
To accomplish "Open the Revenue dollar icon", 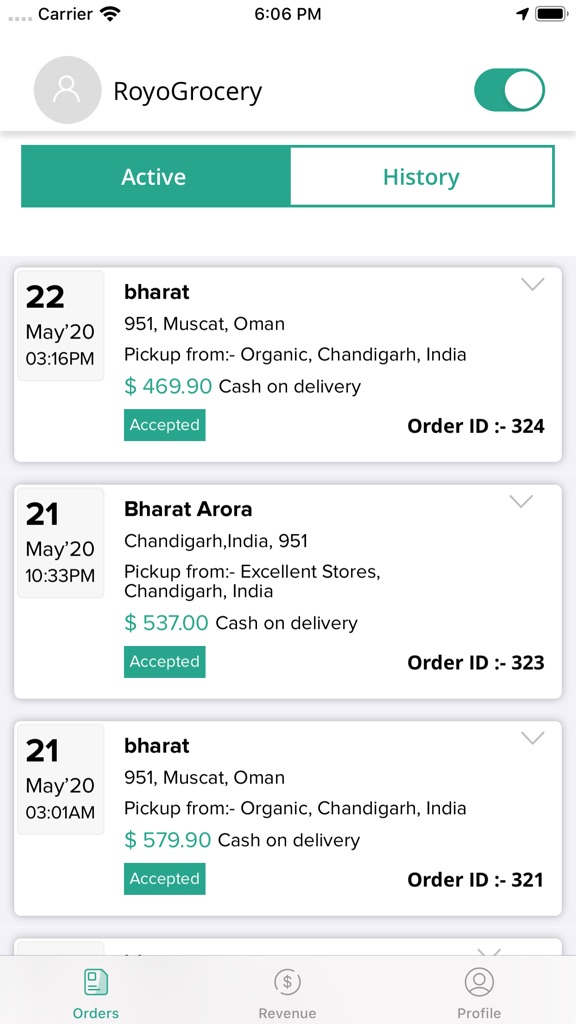I will tap(287, 982).
